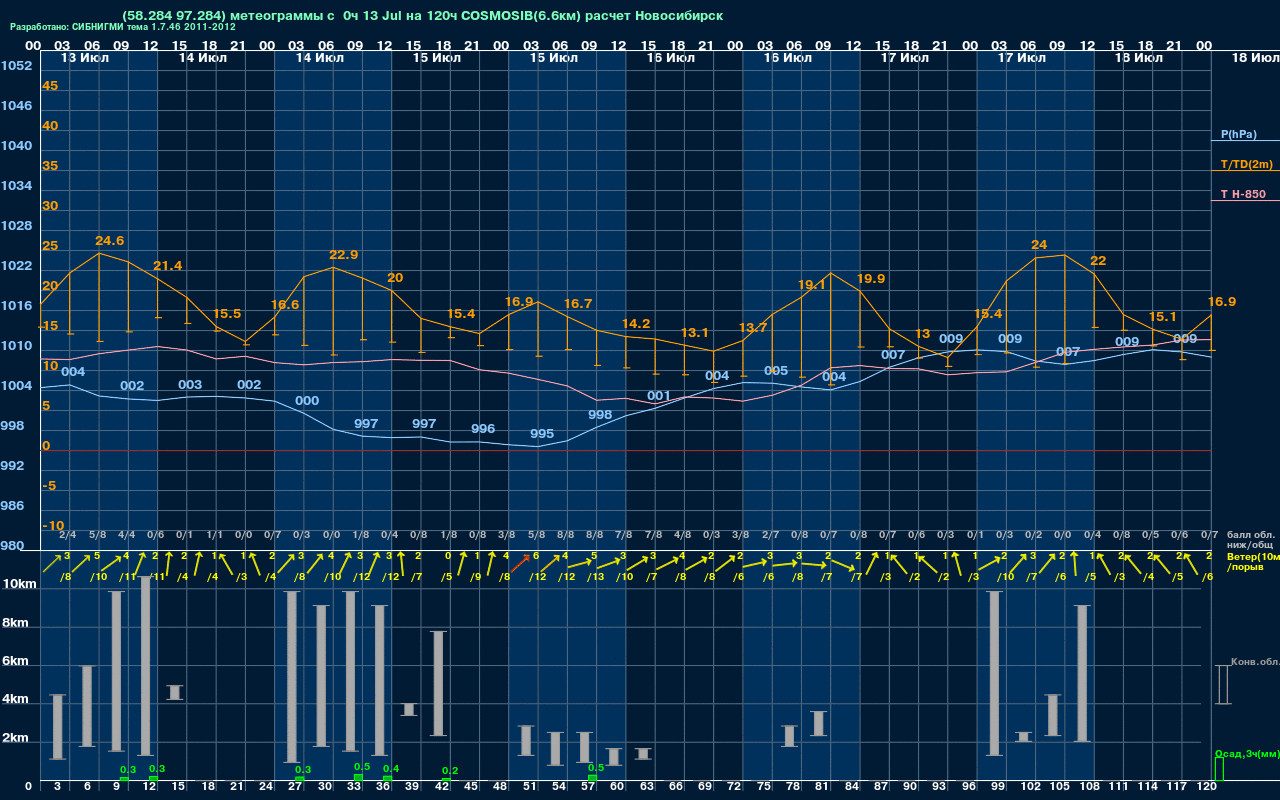Click the 13 Июл date label
The image size is (1280, 800).
[x=86, y=58]
